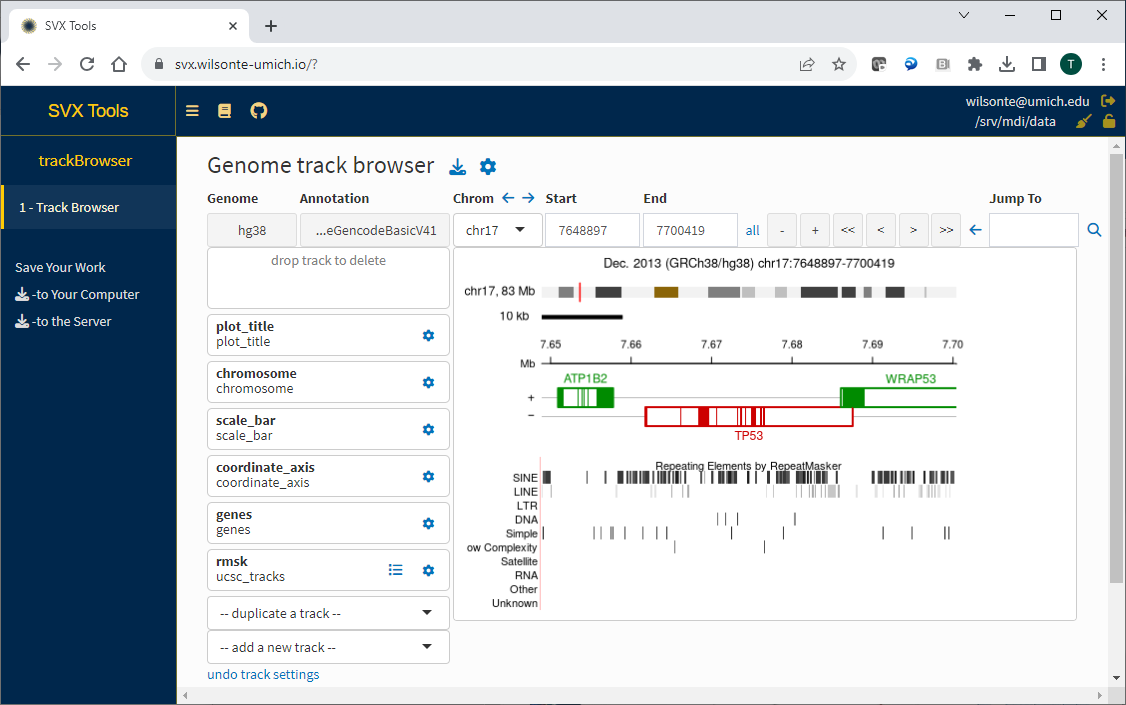Image resolution: width=1126 pixels, height=705 pixels.
Task: Open browser extensions puzzle icon
Action: pos(974,65)
